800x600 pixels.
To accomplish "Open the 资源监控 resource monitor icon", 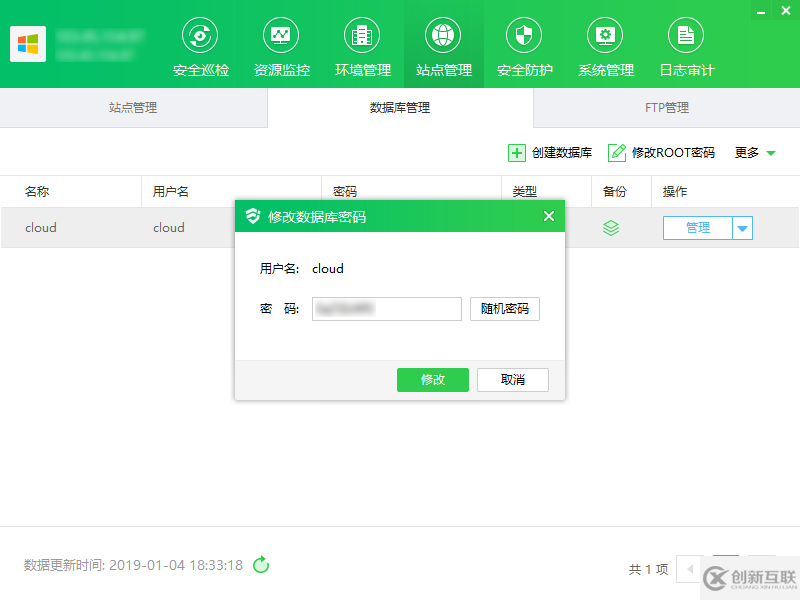I will (281, 35).
